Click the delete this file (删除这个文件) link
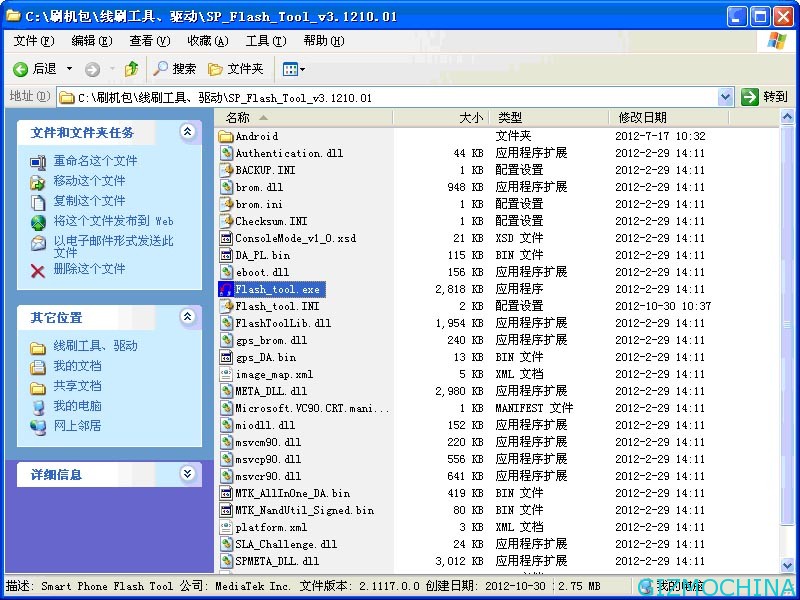Viewport: 800px width, 600px height. pyautogui.click(x=89, y=268)
